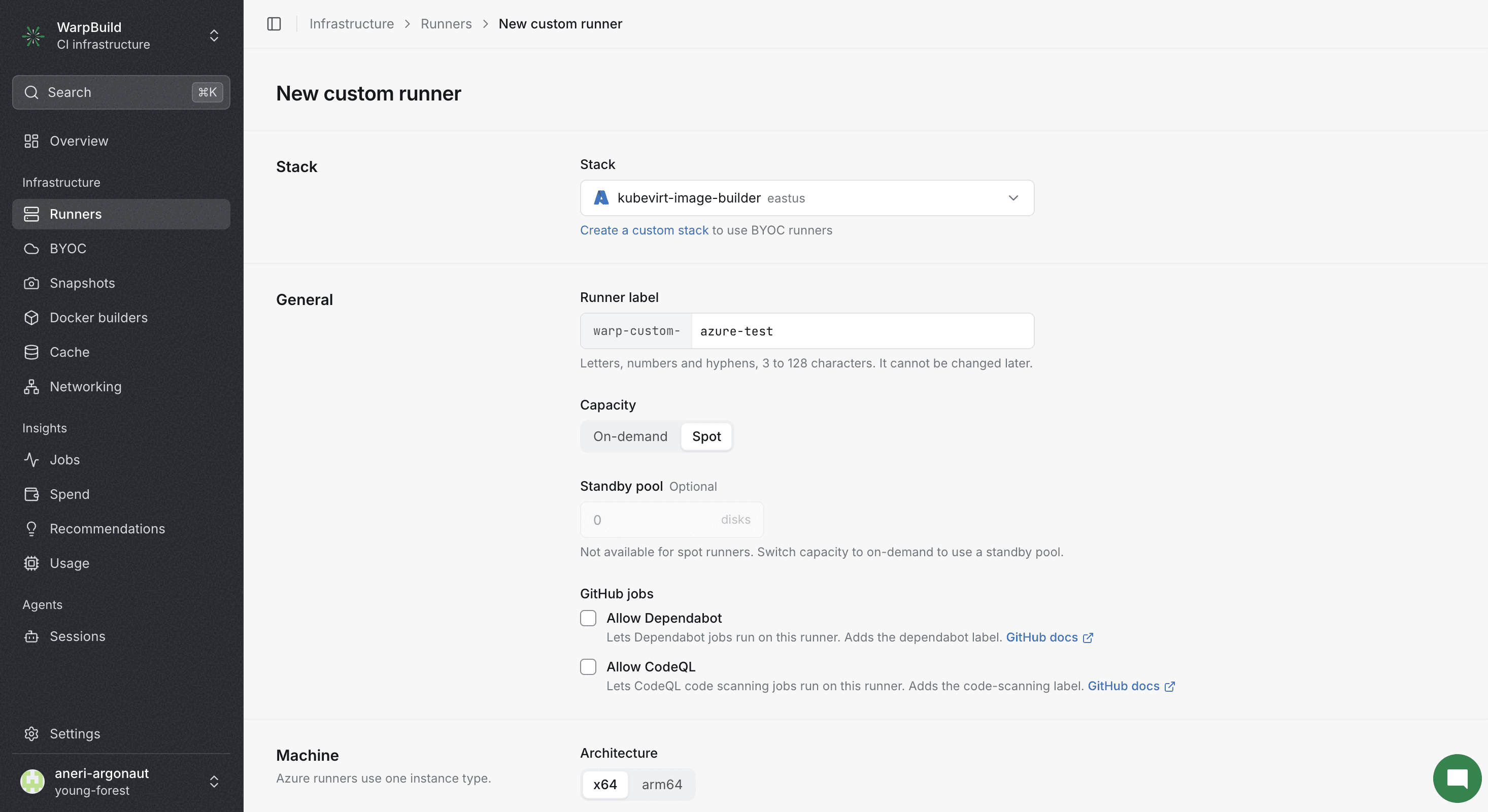The image size is (1488, 812).
Task: Click the Standby pool disks field
Action: [x=672, y=520]
